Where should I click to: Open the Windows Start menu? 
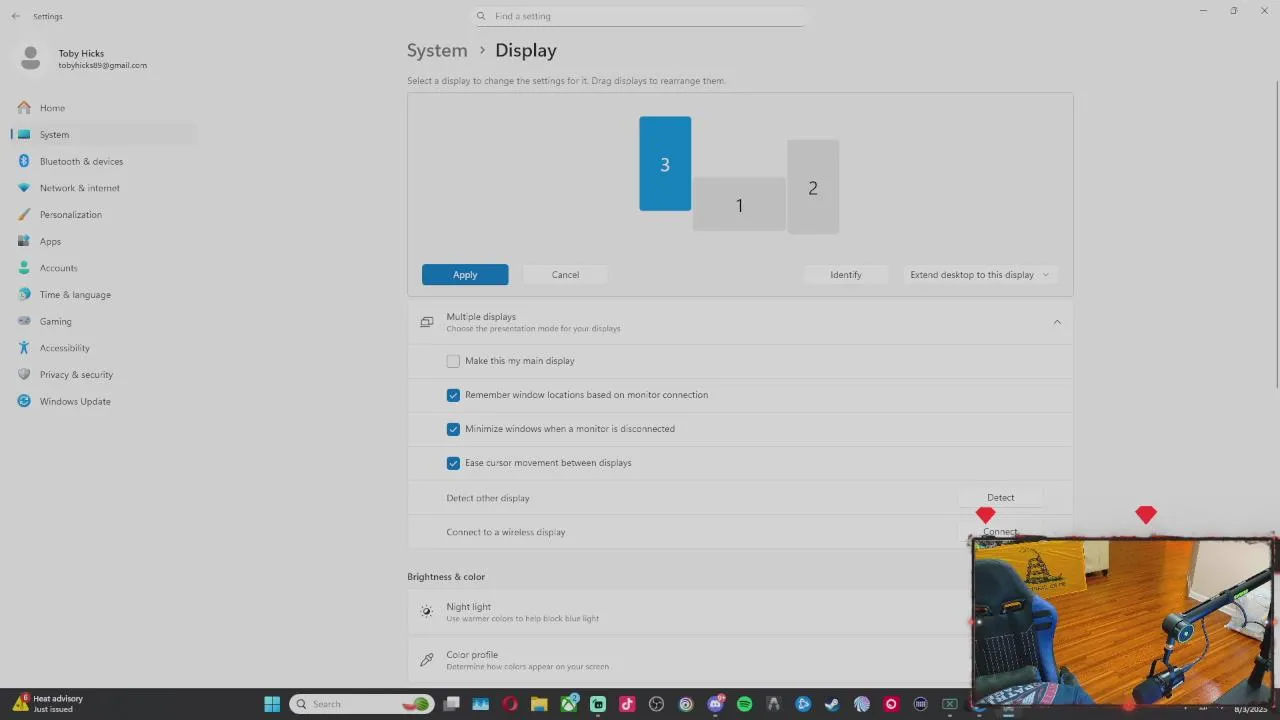click(272, 704)
